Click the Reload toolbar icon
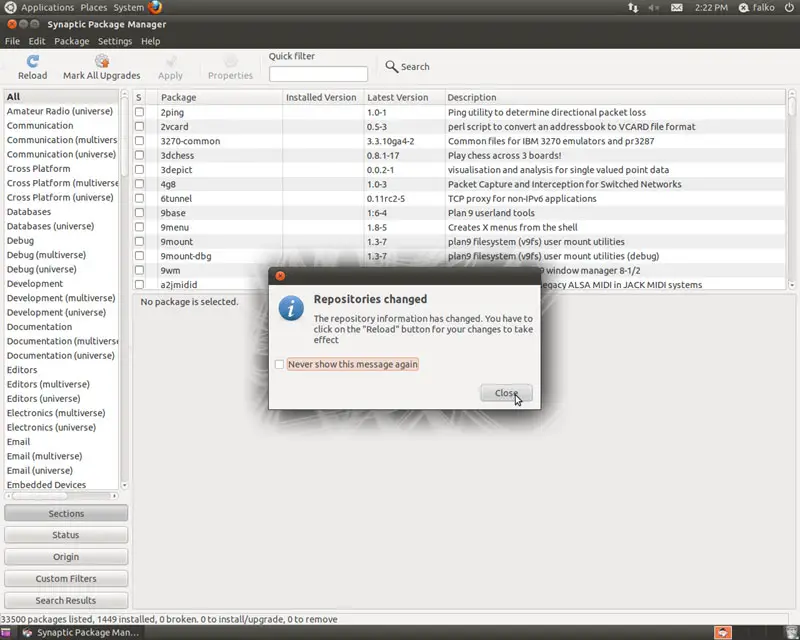The height and width of the screenshot is (640, 800). [x=33, y=61]
